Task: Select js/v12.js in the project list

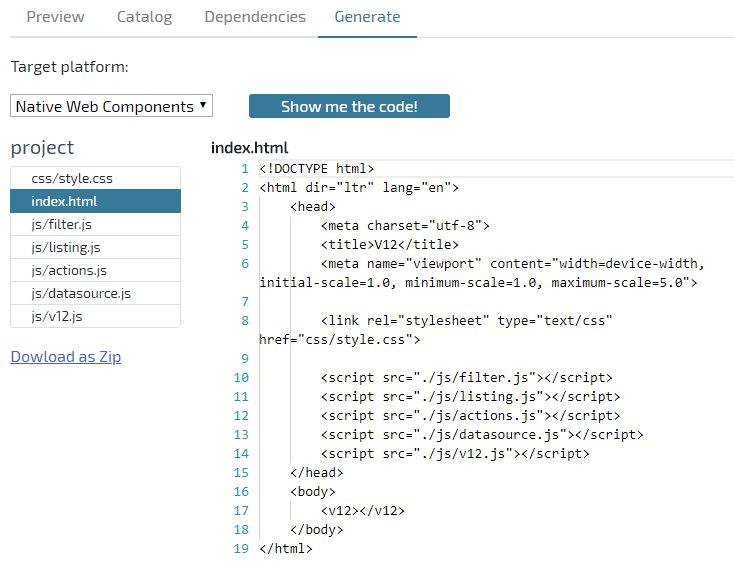Action: click(x=56, y=317)
